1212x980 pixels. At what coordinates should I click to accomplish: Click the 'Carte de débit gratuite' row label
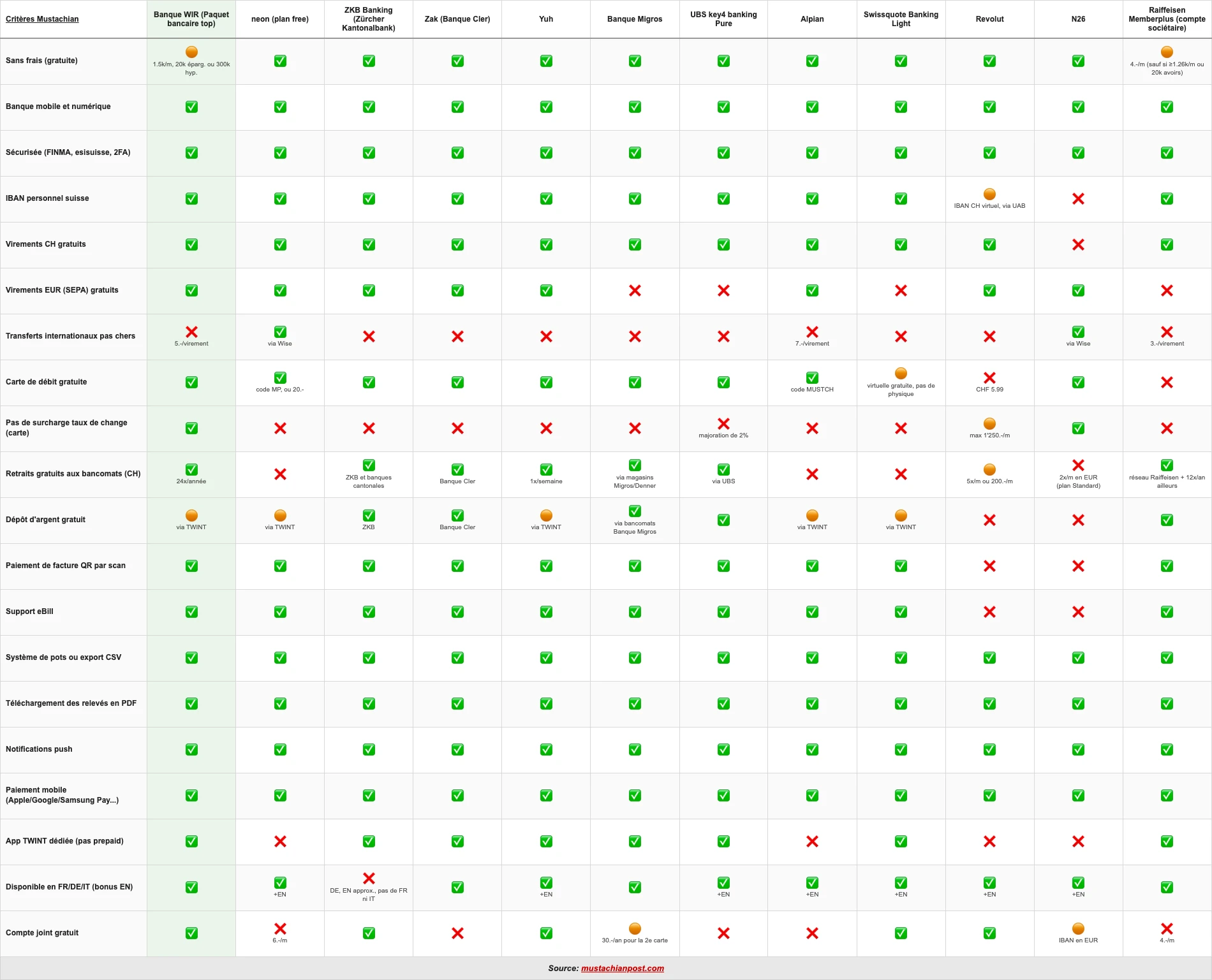46,382
